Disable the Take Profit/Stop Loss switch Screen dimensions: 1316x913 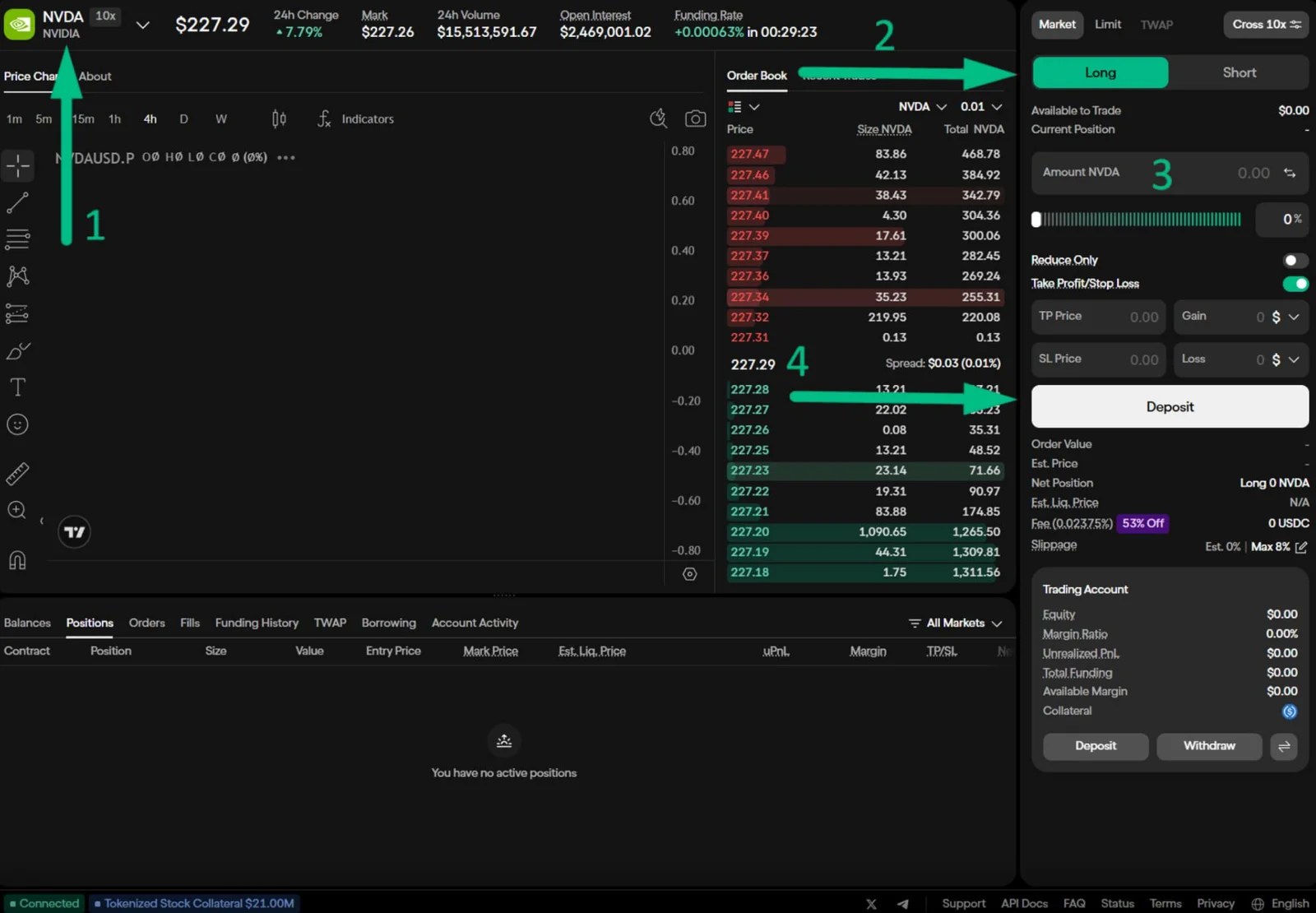[x=1295, y=284]
